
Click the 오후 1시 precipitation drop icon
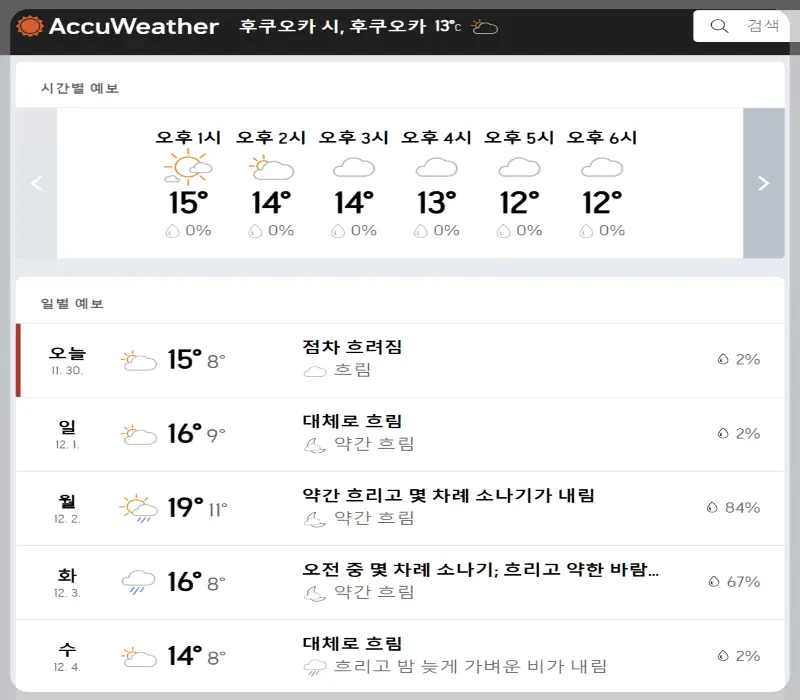click(x=172, y=231)
